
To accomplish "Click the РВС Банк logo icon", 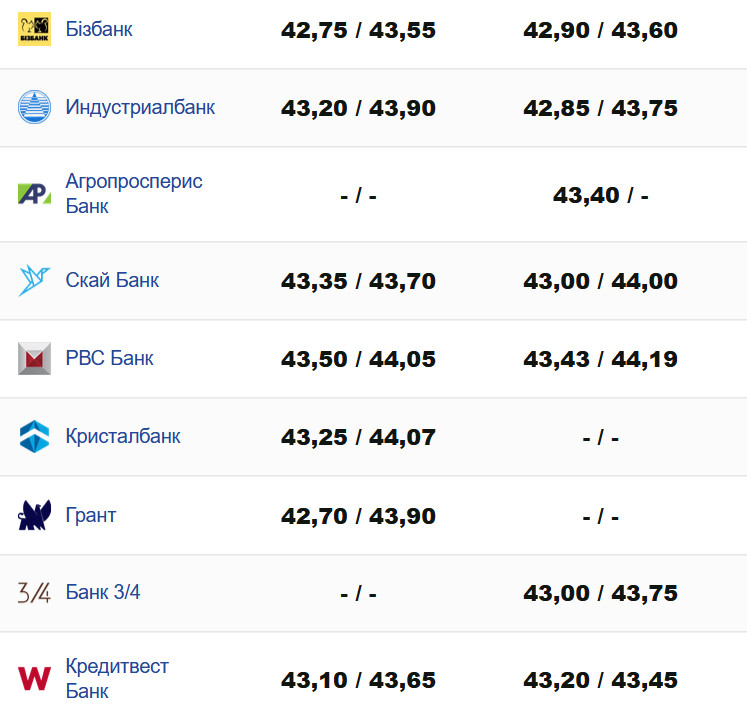I will tap(34, 358).
